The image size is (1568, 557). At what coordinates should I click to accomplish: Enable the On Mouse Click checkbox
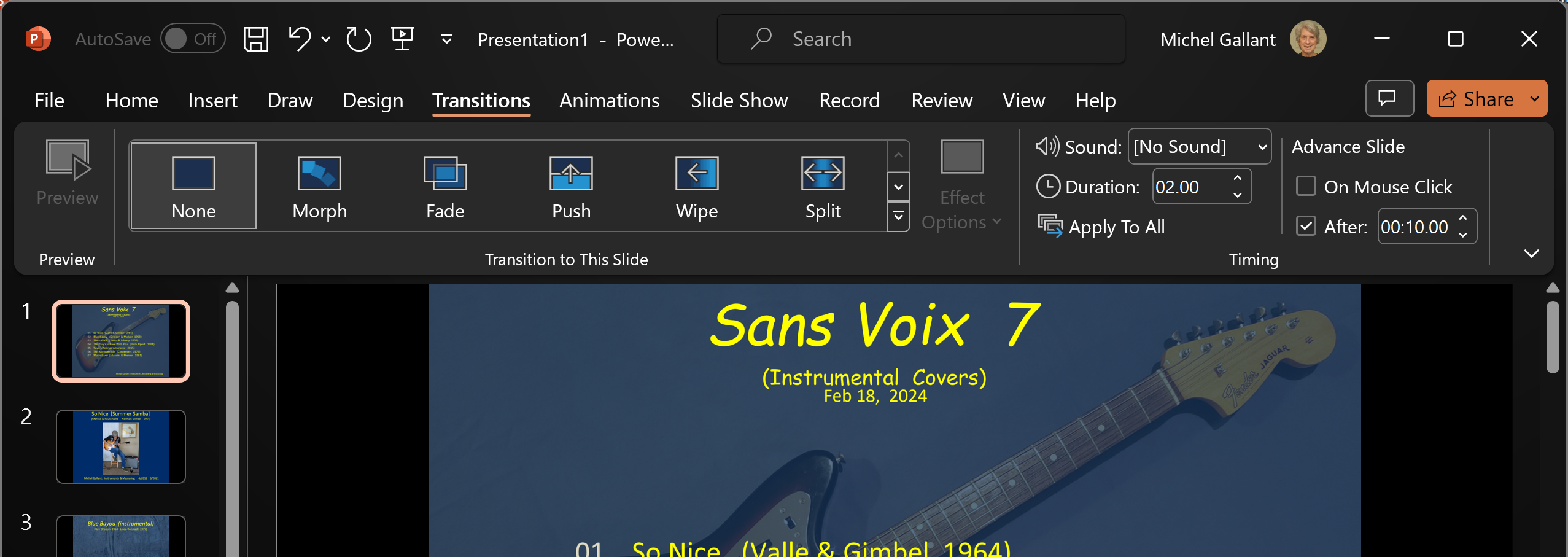[1306, 186]
